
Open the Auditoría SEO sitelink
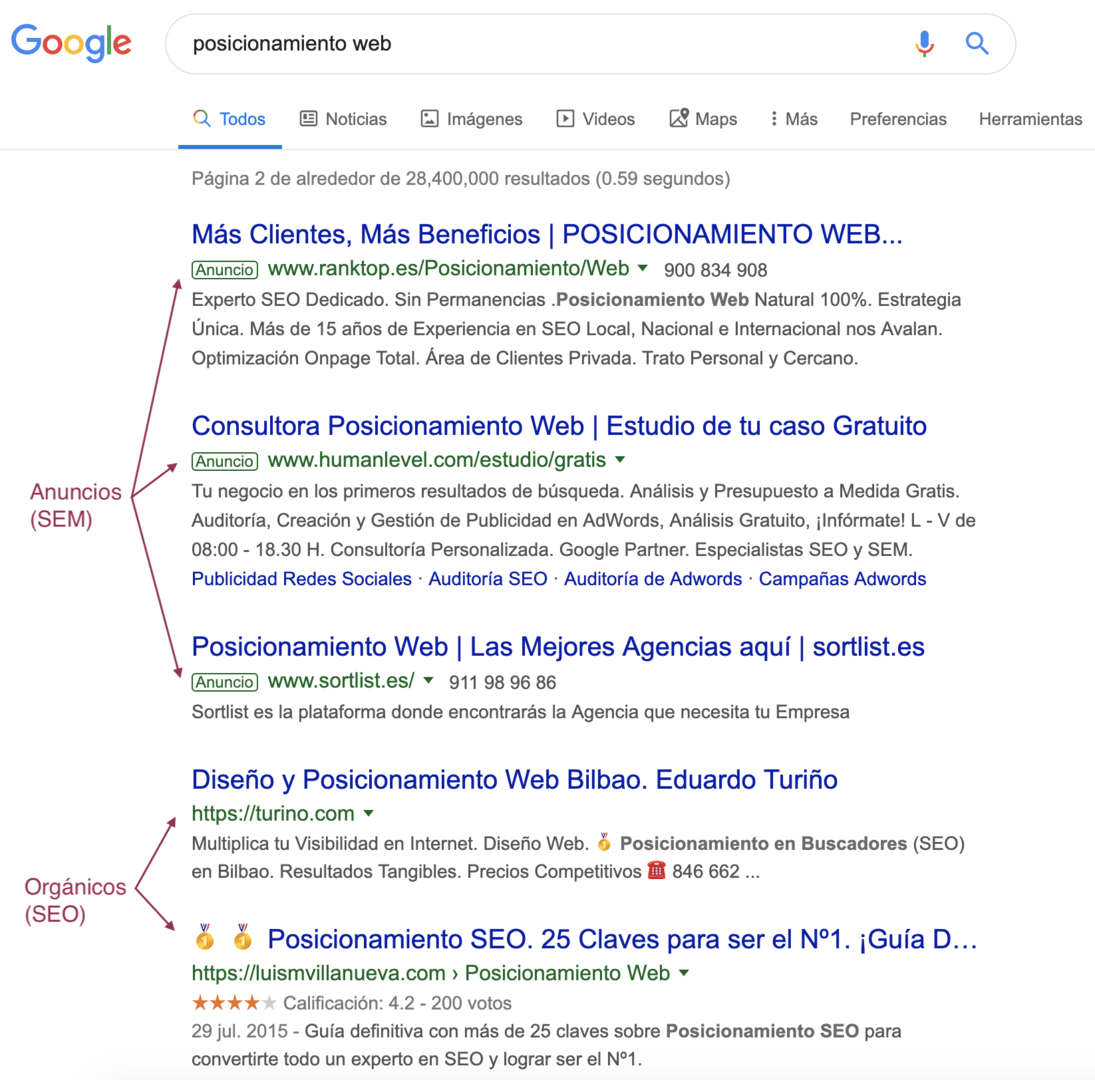(488, 579)
